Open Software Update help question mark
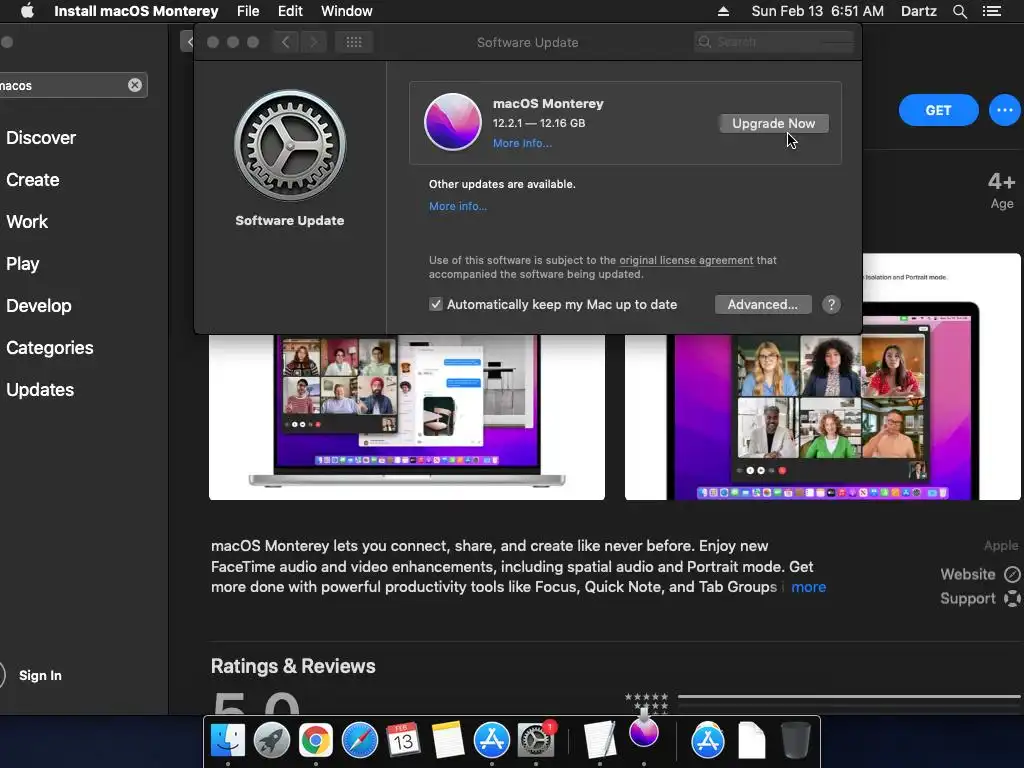 [x=831, y=305]
